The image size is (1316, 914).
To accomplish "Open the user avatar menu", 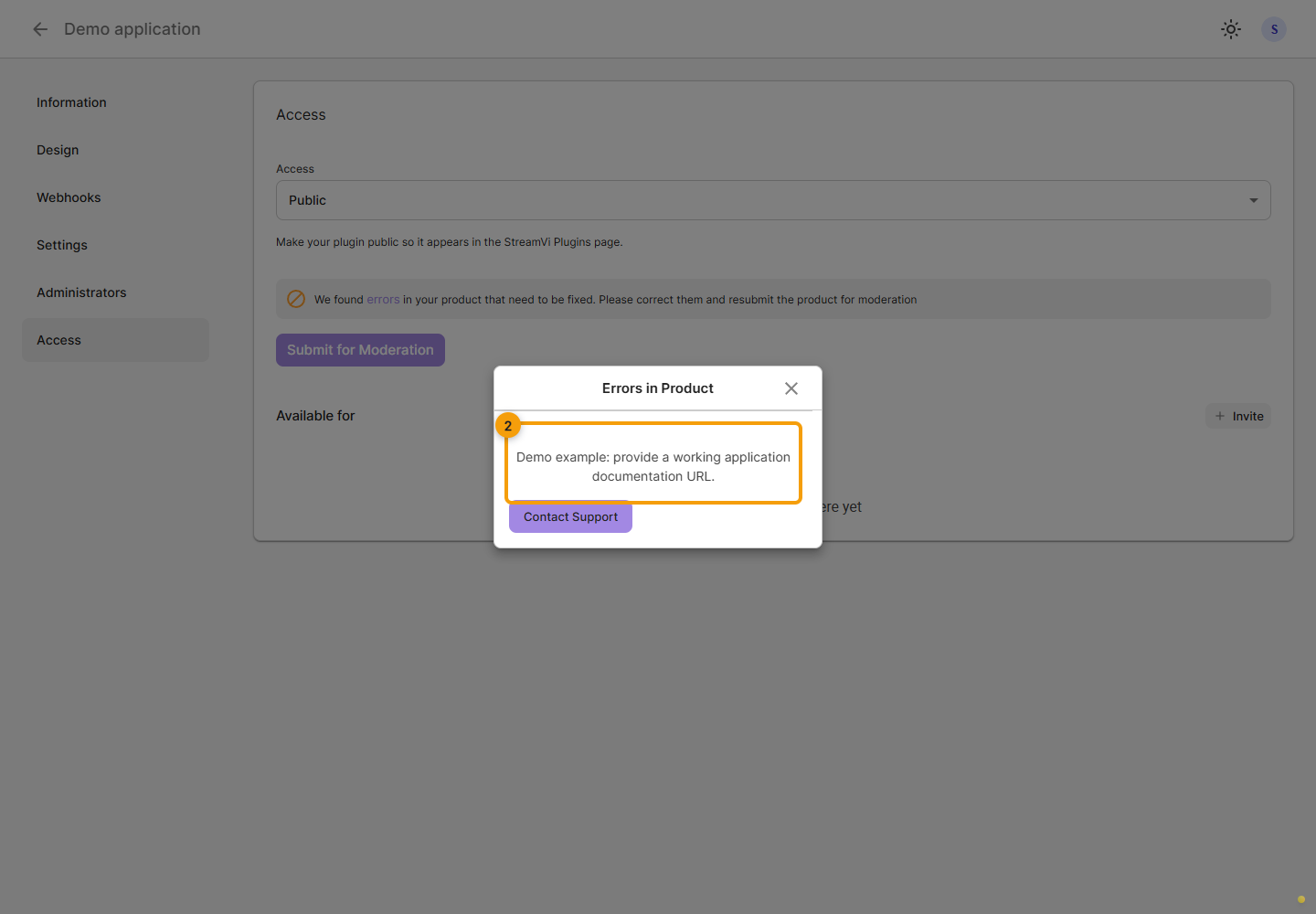I will pyautogui.click(x=1274, y=29).
